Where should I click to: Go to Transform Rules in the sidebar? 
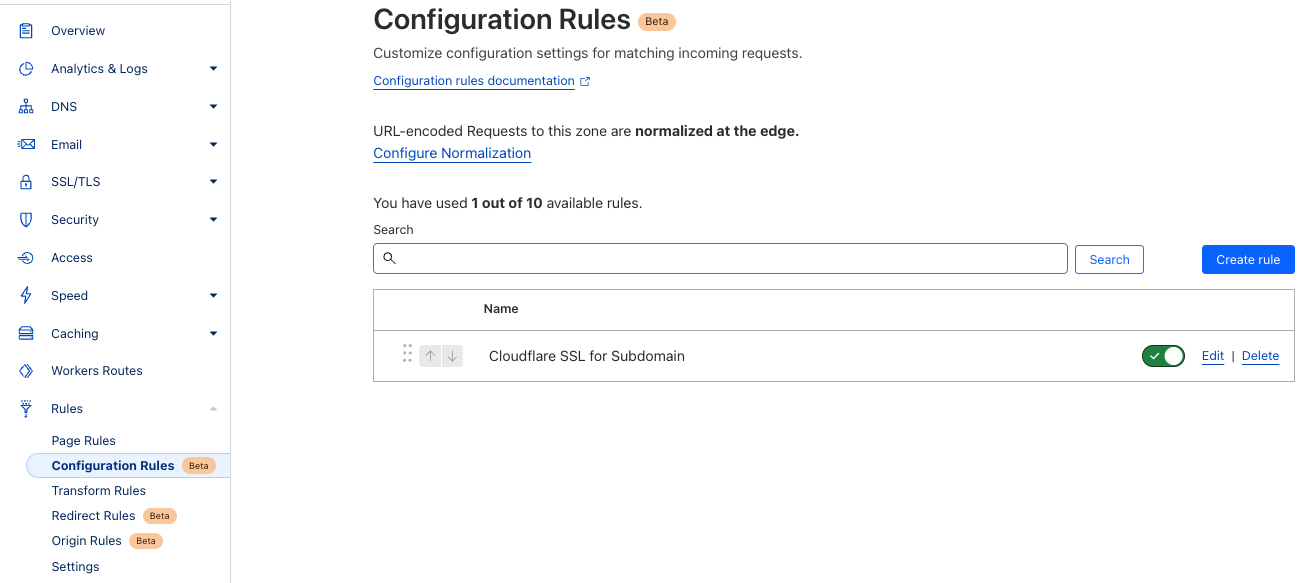coord(98,491)
